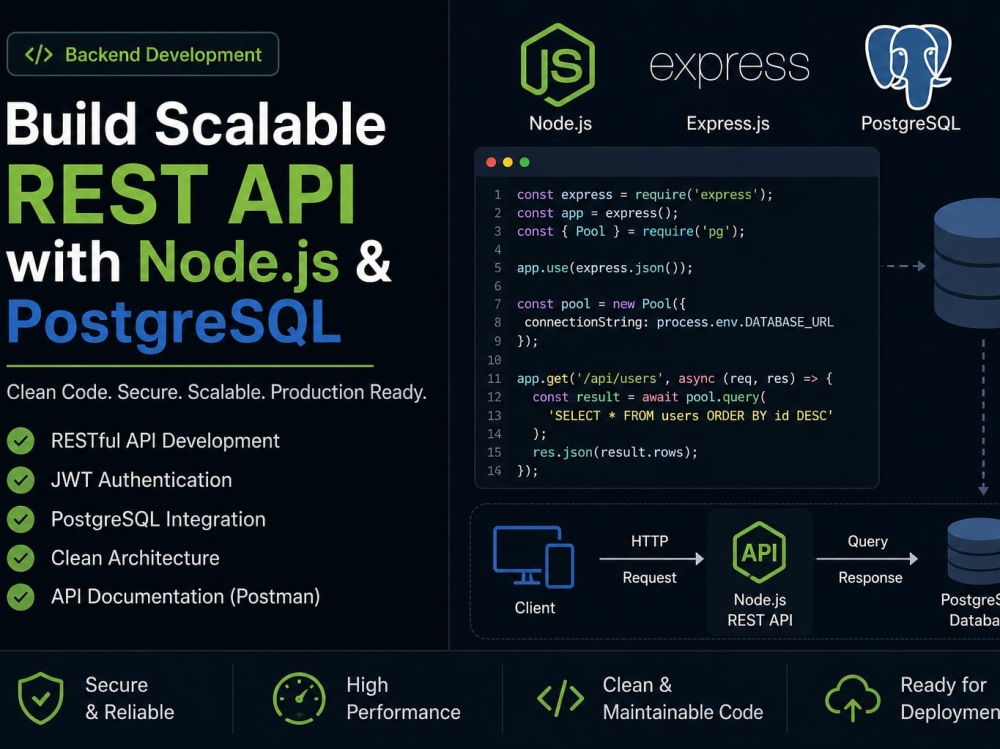
Task: Click 'High Performance' footer text
Action: coord(403,699)
